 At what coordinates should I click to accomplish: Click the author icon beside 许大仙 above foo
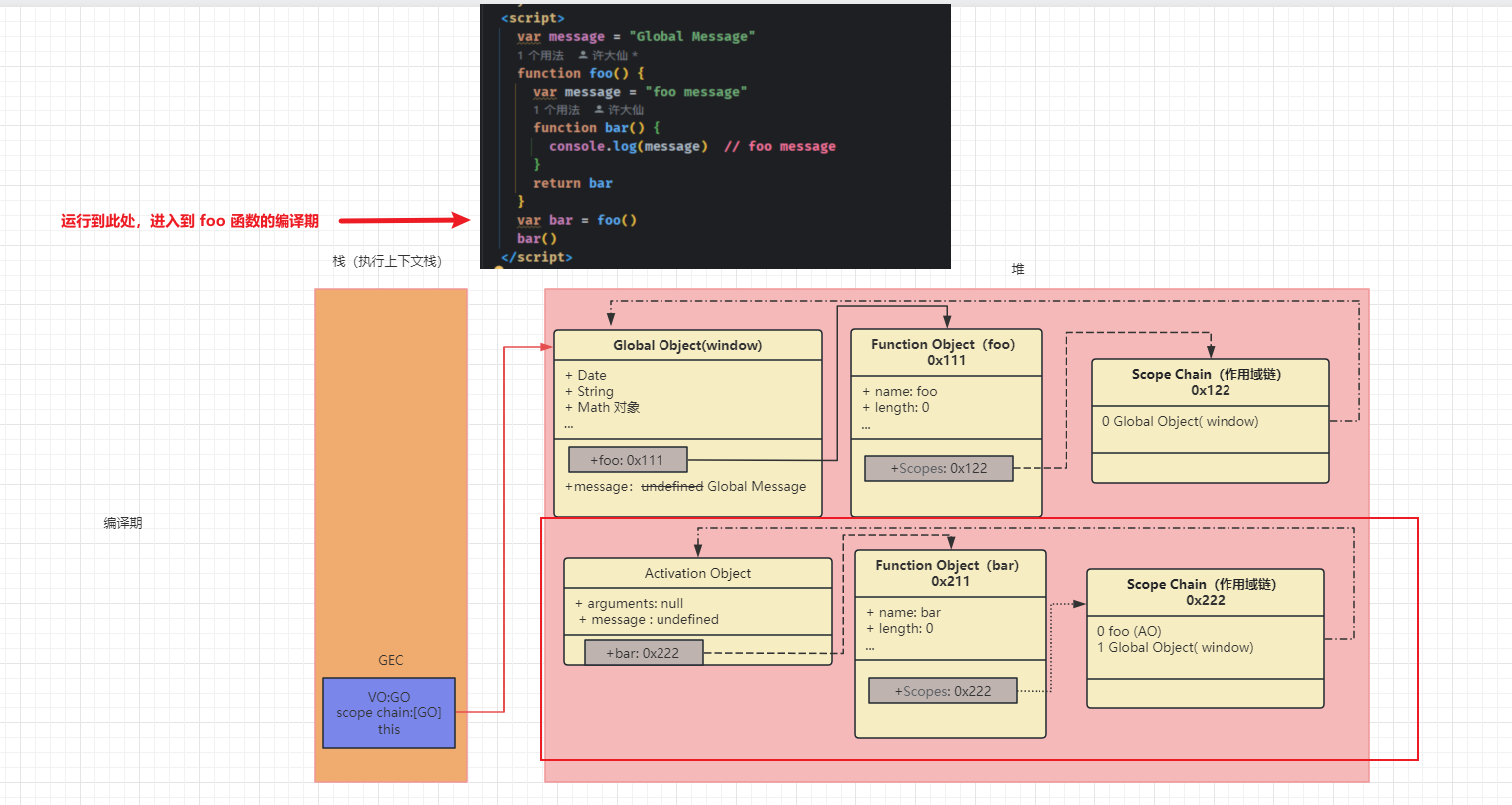583,55
